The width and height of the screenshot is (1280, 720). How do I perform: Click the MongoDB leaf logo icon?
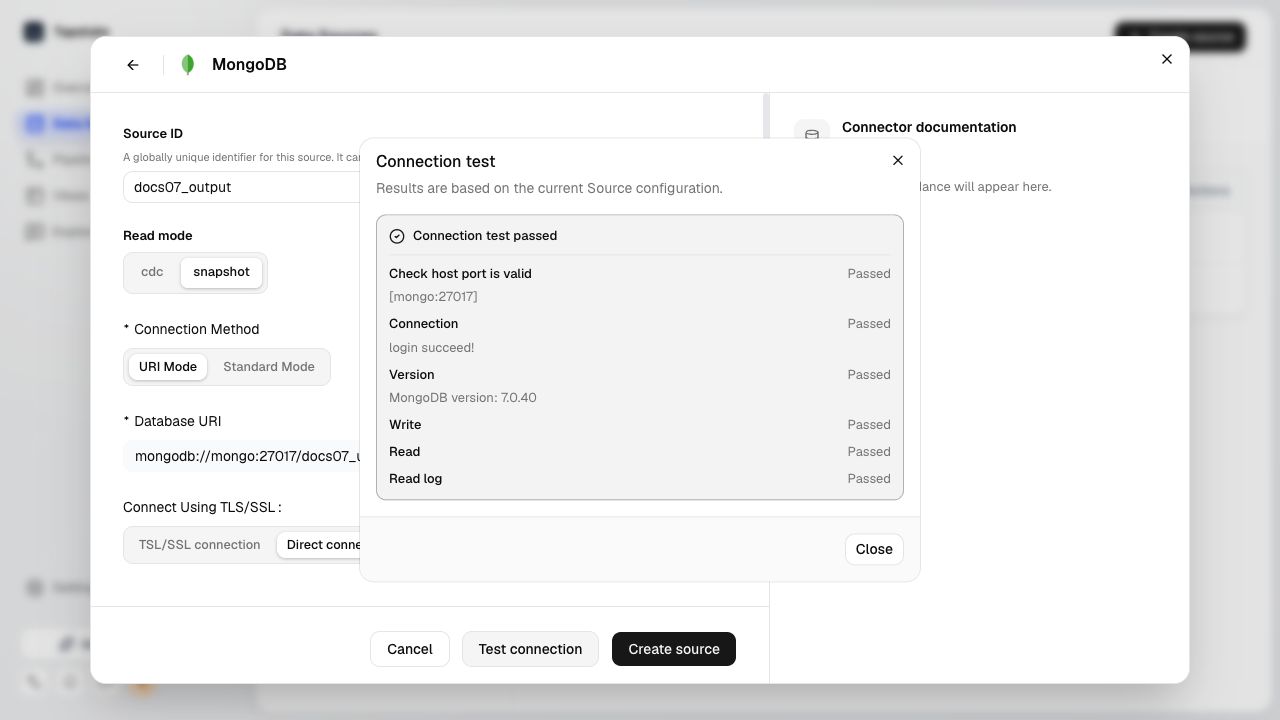[188, 65]
